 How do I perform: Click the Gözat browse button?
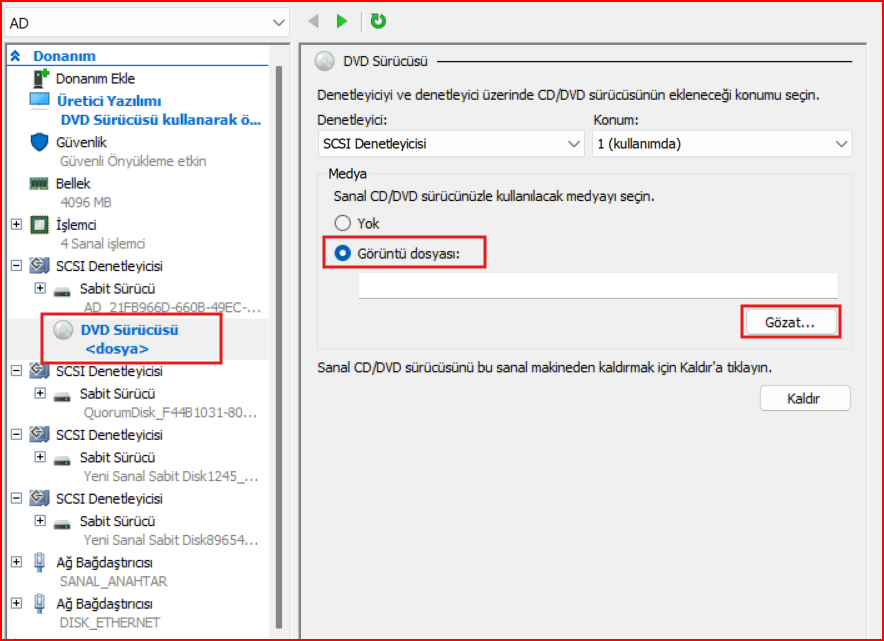coord(789,322)
